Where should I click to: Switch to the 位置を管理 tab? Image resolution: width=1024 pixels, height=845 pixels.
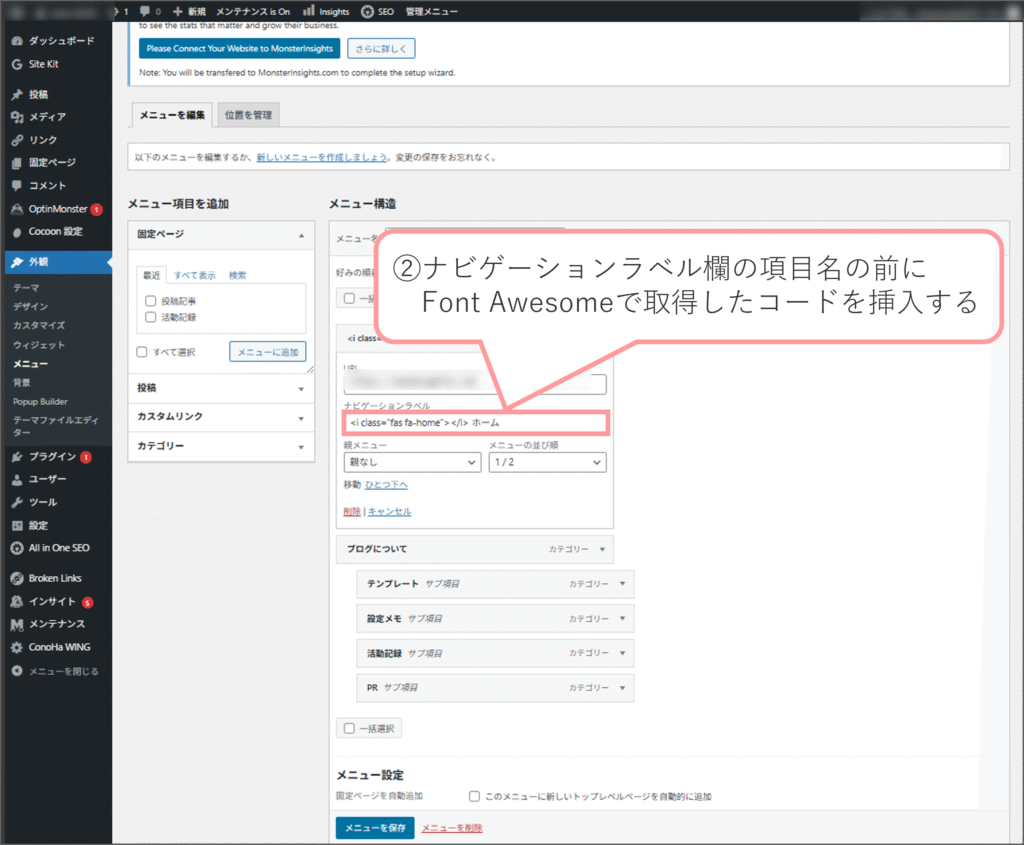point(248,115)
